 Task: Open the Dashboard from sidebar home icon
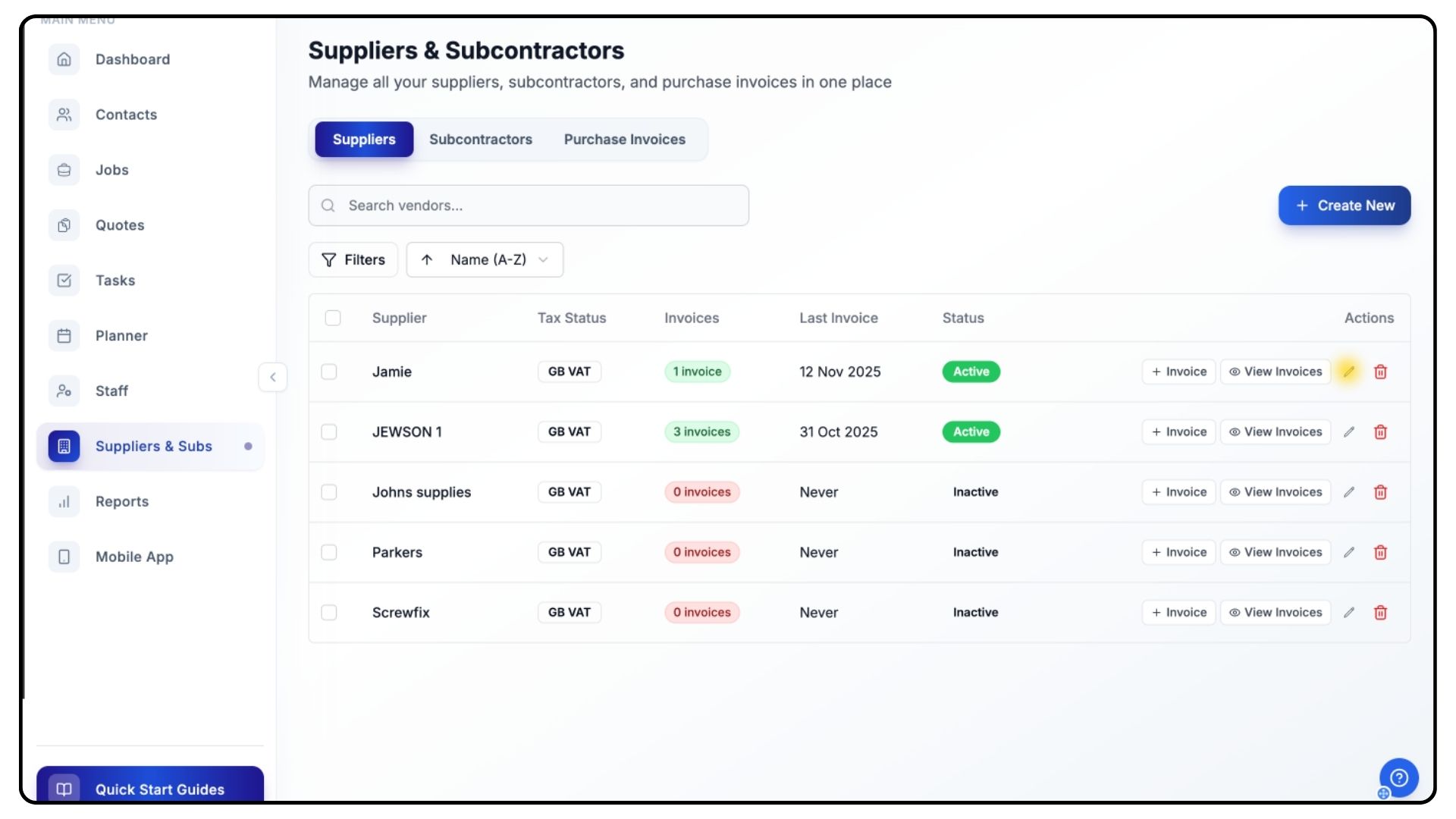pos(64,59)
